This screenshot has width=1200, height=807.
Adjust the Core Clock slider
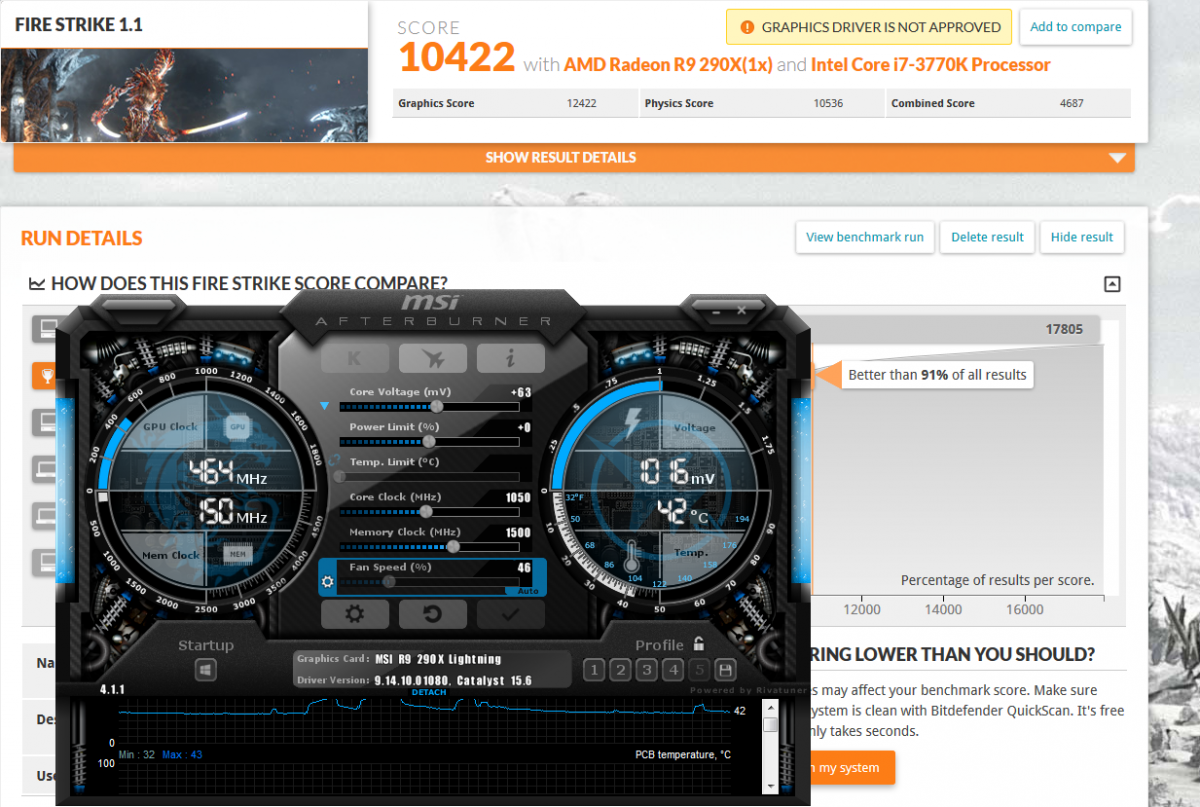[x=430, y=512]
